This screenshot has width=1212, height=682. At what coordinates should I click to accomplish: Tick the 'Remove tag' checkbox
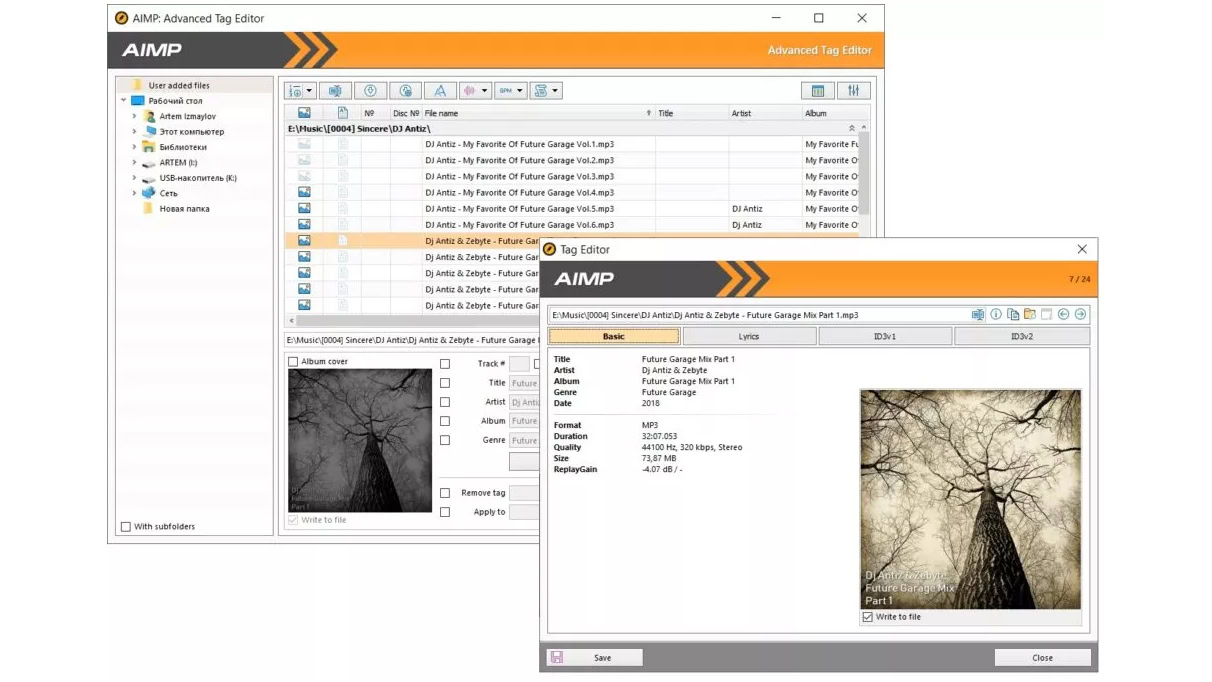[445, 493]
